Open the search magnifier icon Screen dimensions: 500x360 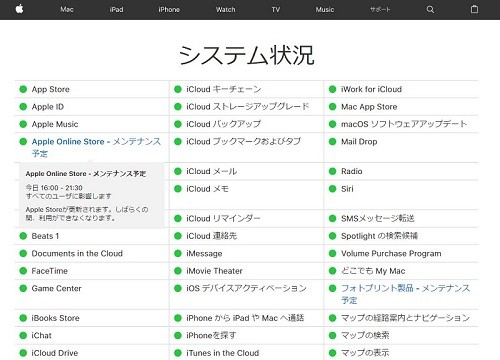coord(430,9)
